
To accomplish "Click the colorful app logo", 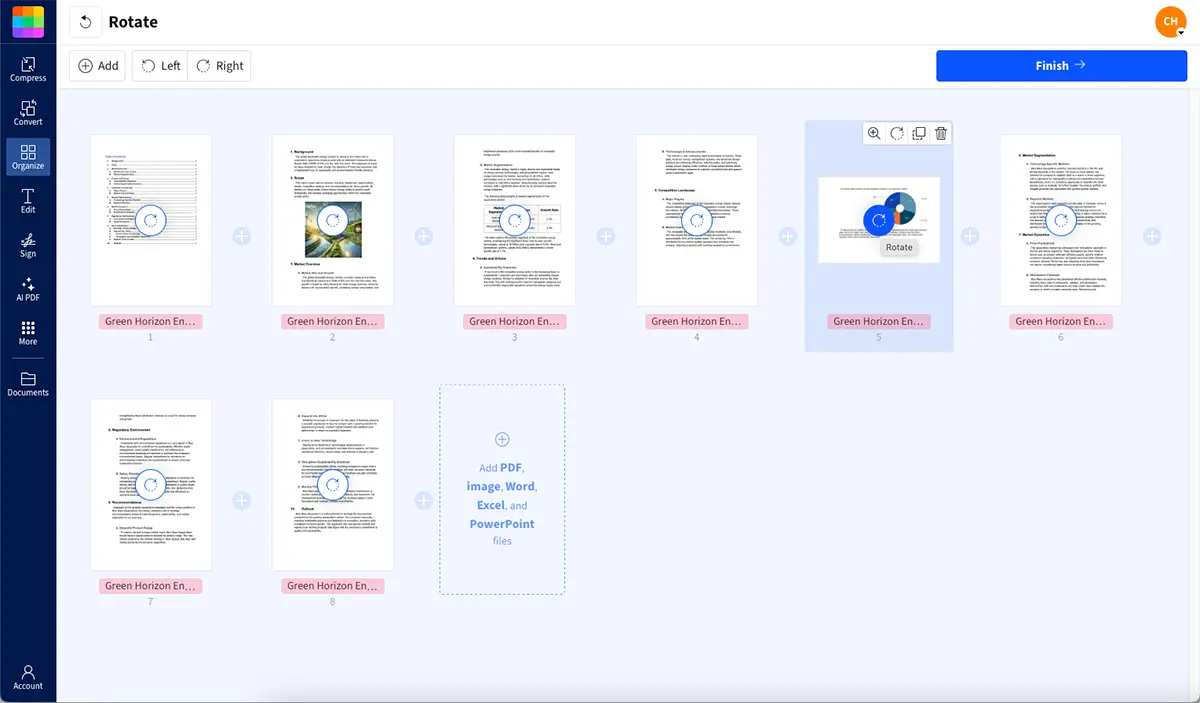I will pyautogui.click(x=27, y=20).
